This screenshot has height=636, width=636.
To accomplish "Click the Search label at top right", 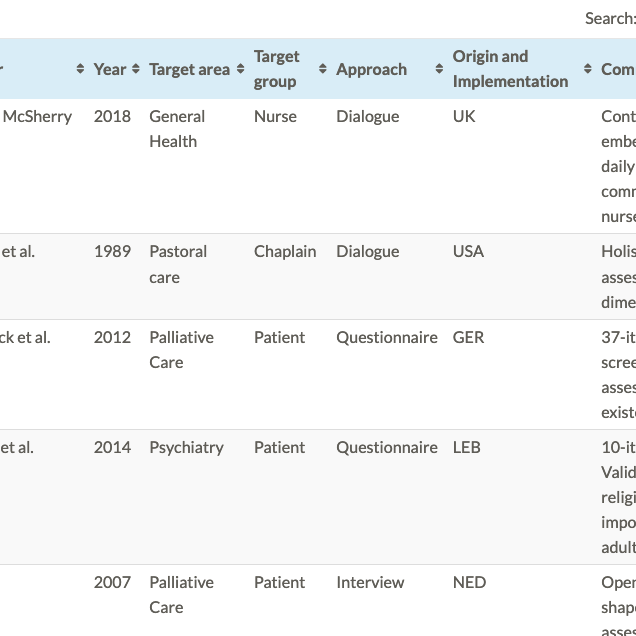I will (609, 18).
